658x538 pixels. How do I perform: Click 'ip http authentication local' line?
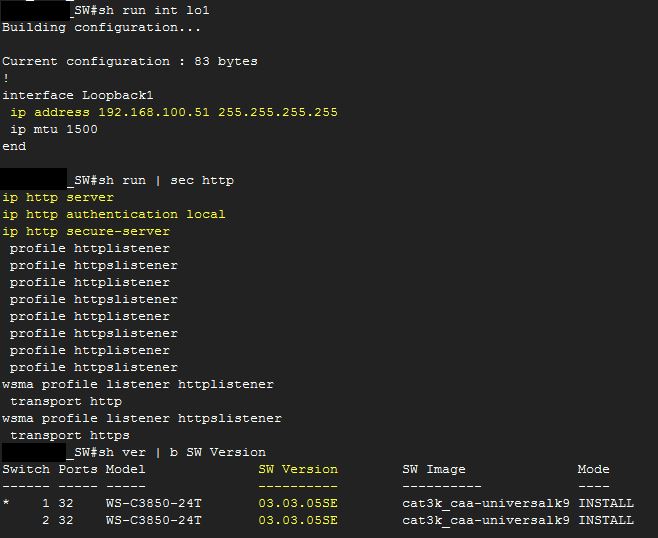[x=114, y=214]
